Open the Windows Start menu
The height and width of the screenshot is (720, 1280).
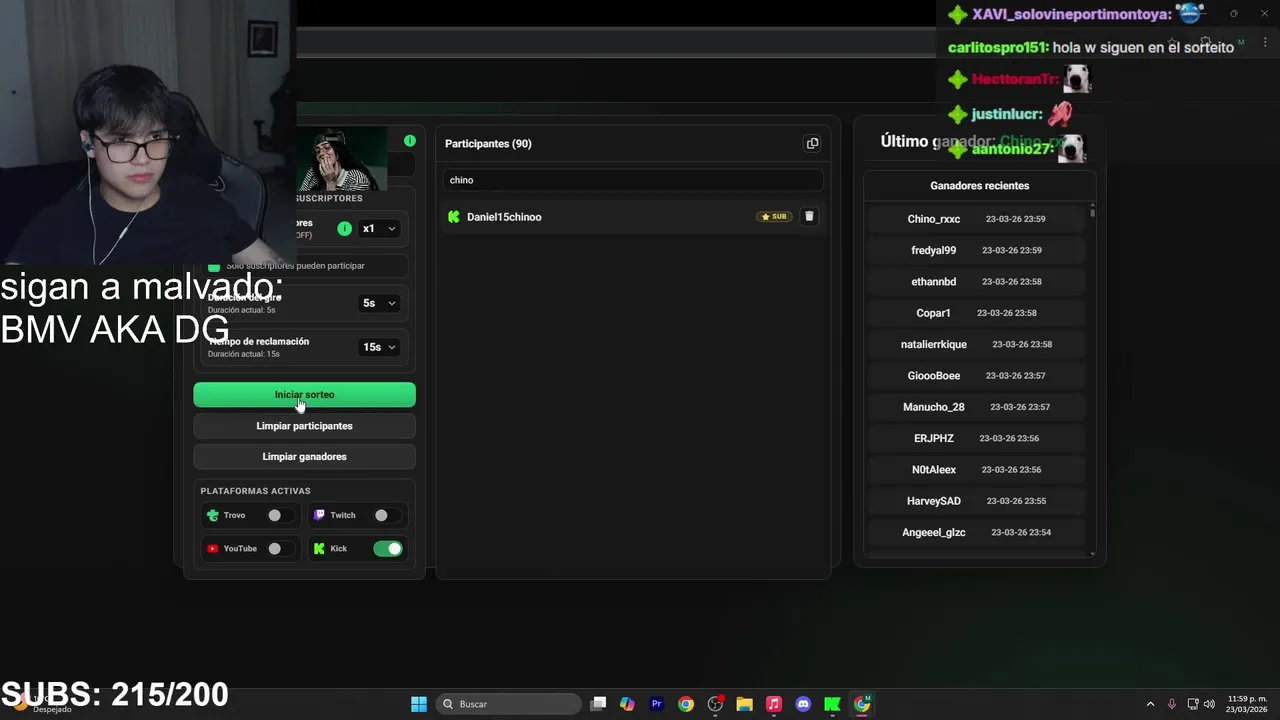pyautogui.click(x=419, y=704)
